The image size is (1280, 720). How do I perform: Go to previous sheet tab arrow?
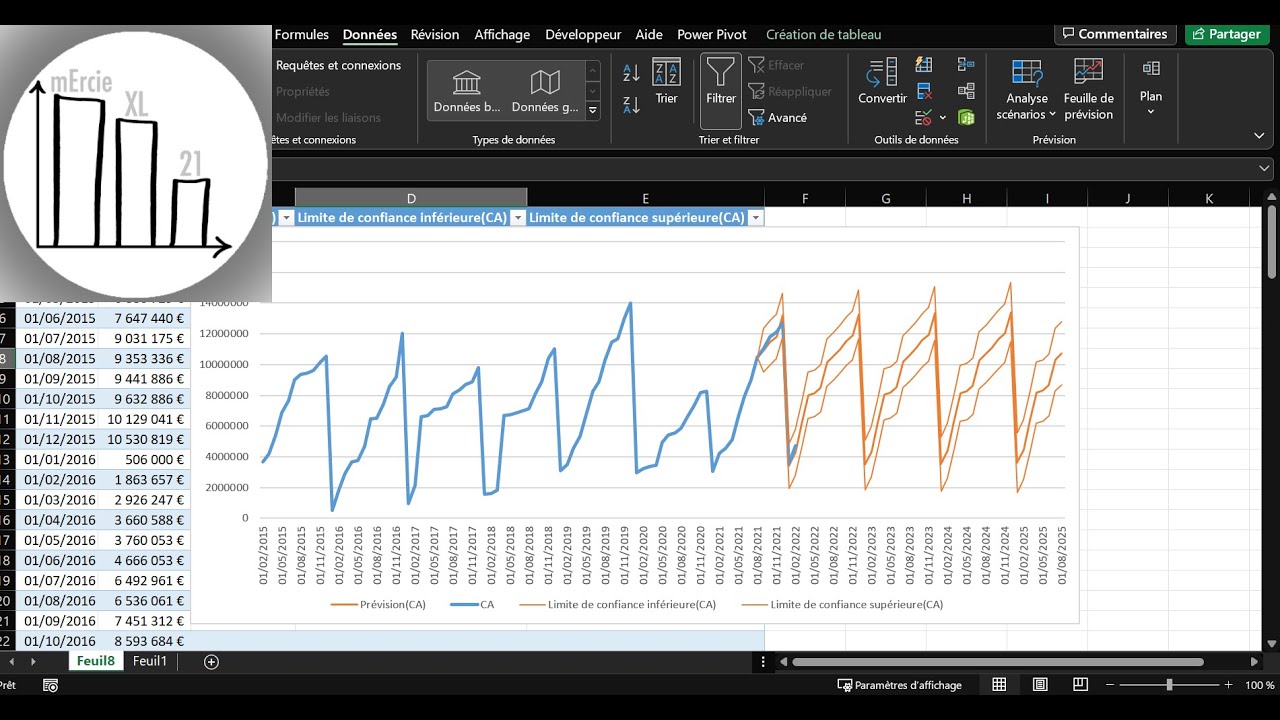[x=12, y=661]
